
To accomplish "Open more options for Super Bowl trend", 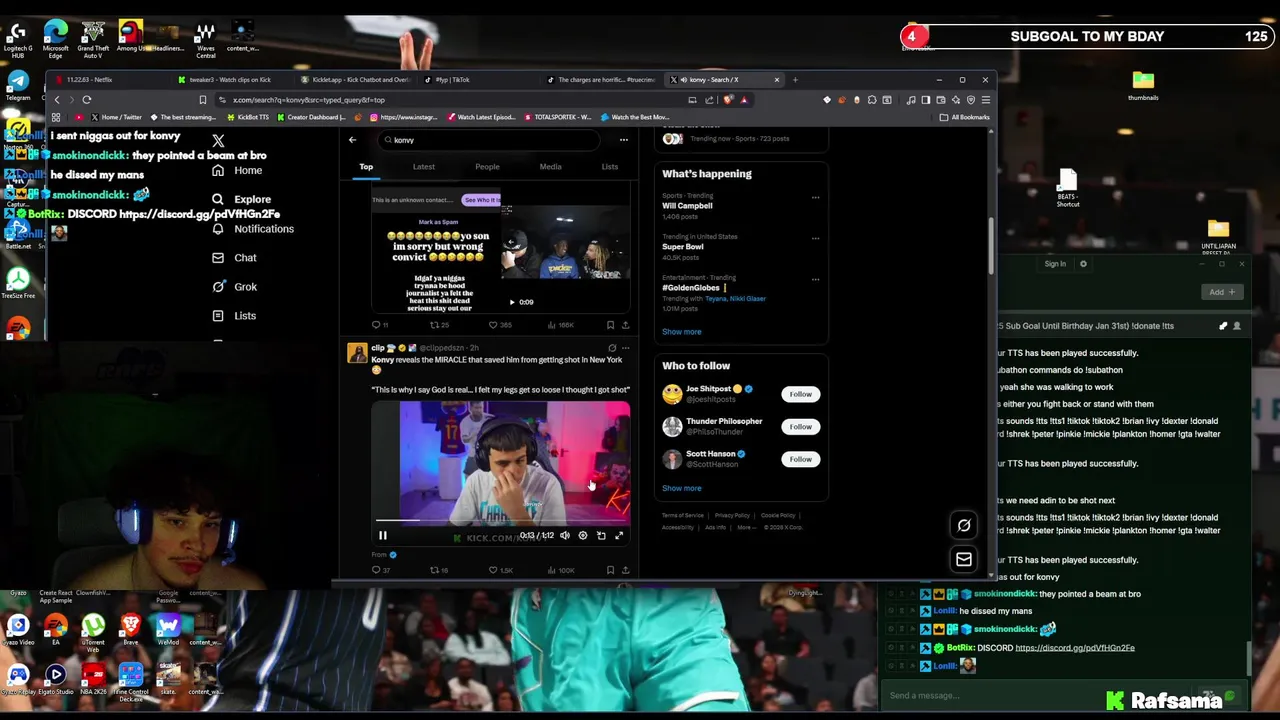I will 815,238.
